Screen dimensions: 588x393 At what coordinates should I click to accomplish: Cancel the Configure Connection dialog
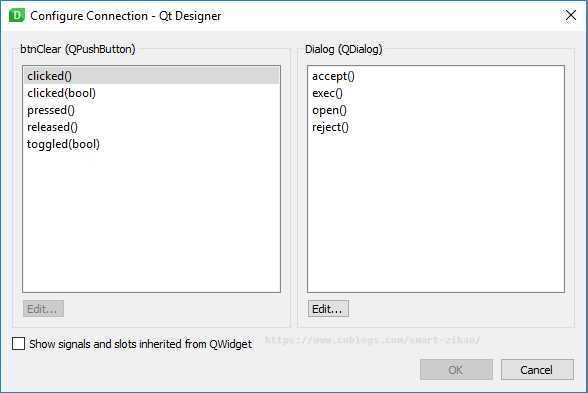[537, 370]
